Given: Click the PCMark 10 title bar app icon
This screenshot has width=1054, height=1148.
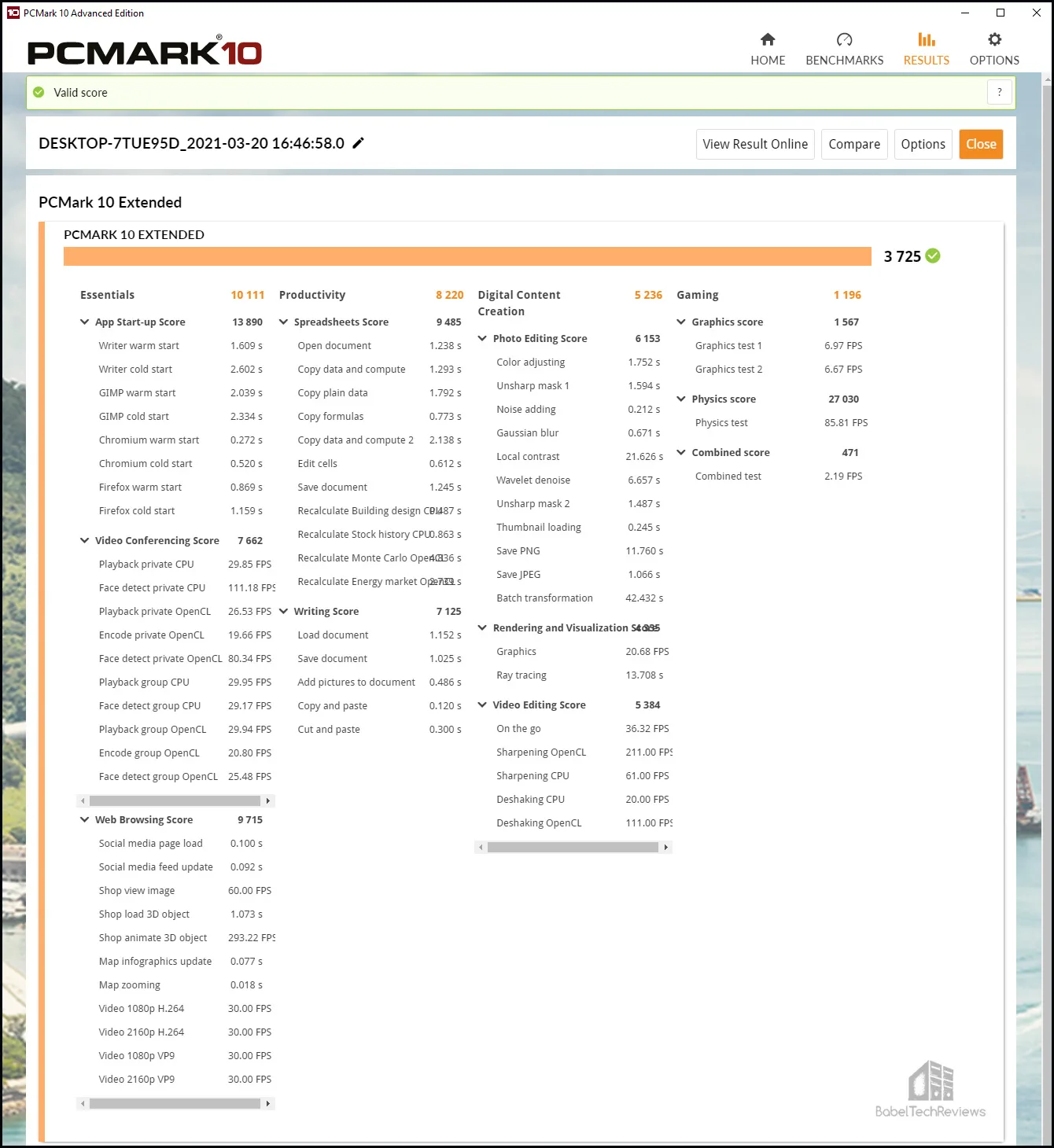Looking at the screenshot, I should coord(13,13).
